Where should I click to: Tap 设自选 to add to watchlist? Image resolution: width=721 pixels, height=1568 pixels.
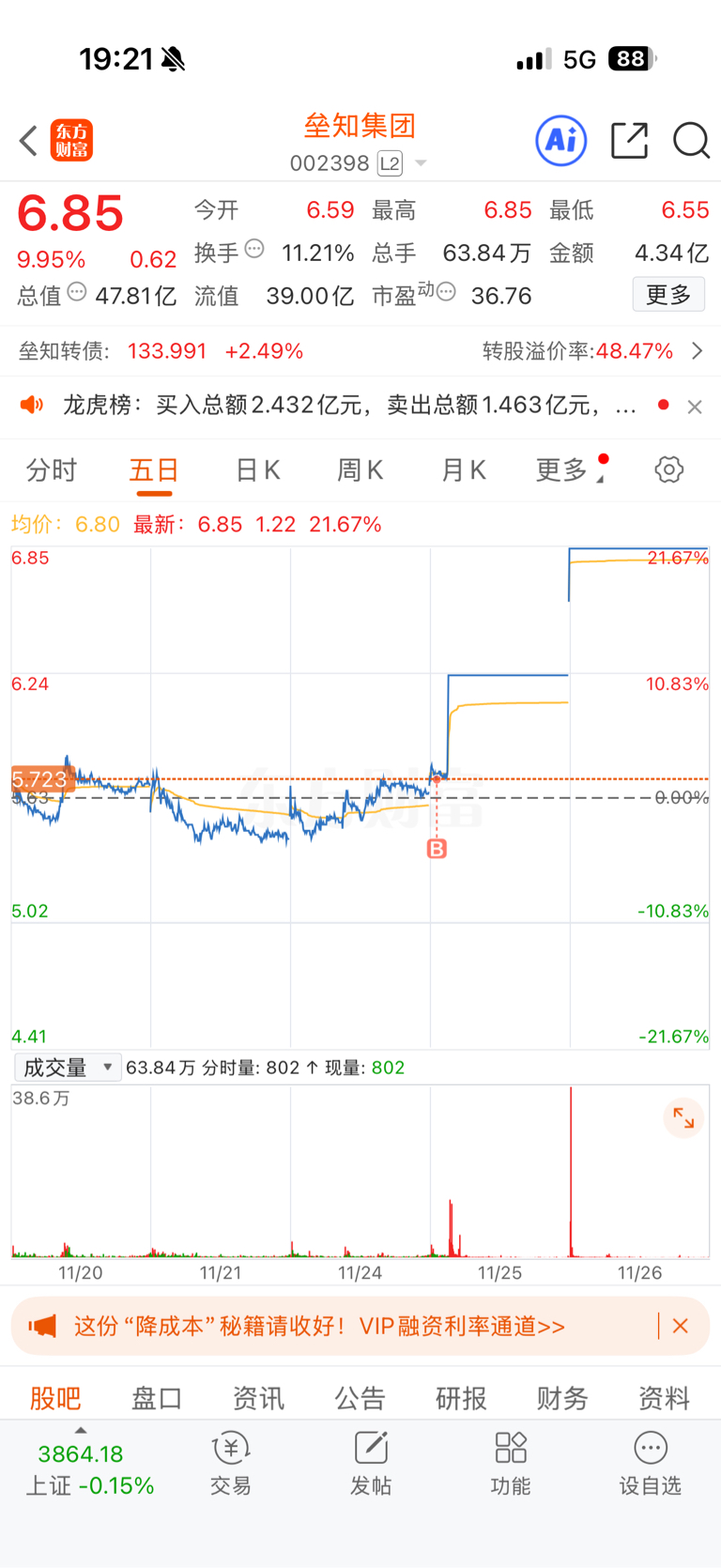[651, 1462]
